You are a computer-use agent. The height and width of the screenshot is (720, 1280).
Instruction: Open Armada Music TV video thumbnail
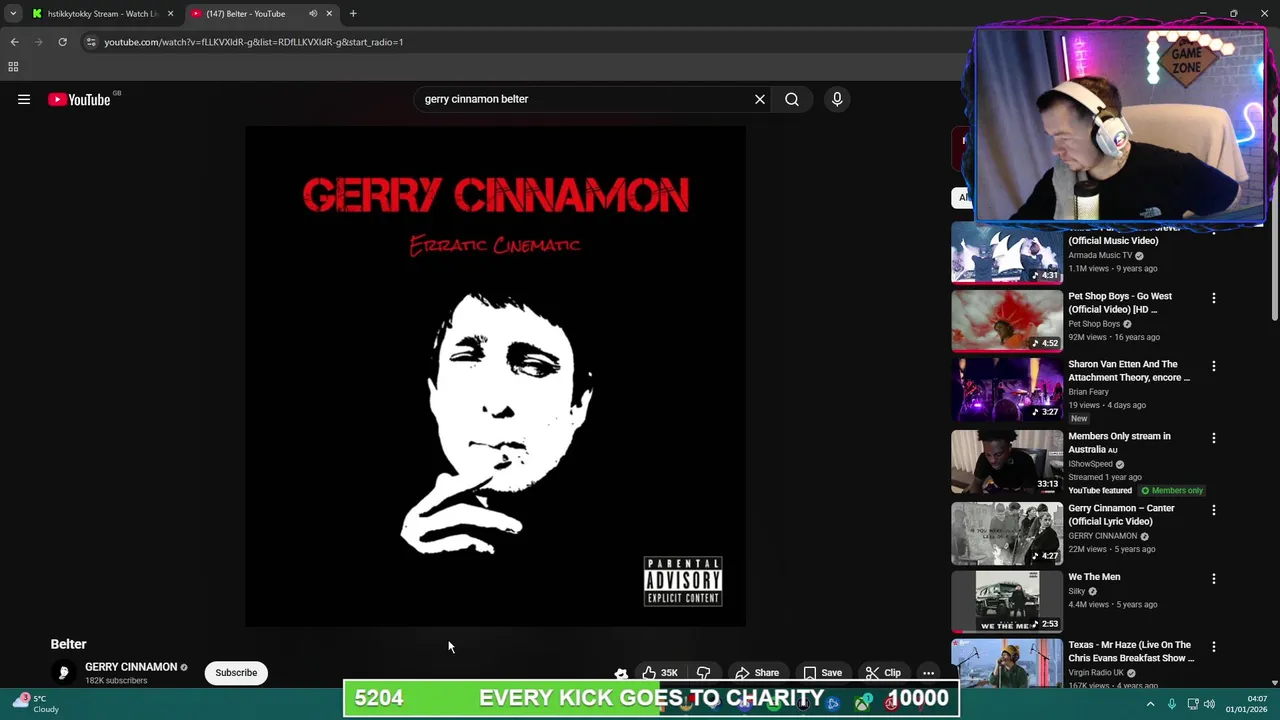[1007, 254]
